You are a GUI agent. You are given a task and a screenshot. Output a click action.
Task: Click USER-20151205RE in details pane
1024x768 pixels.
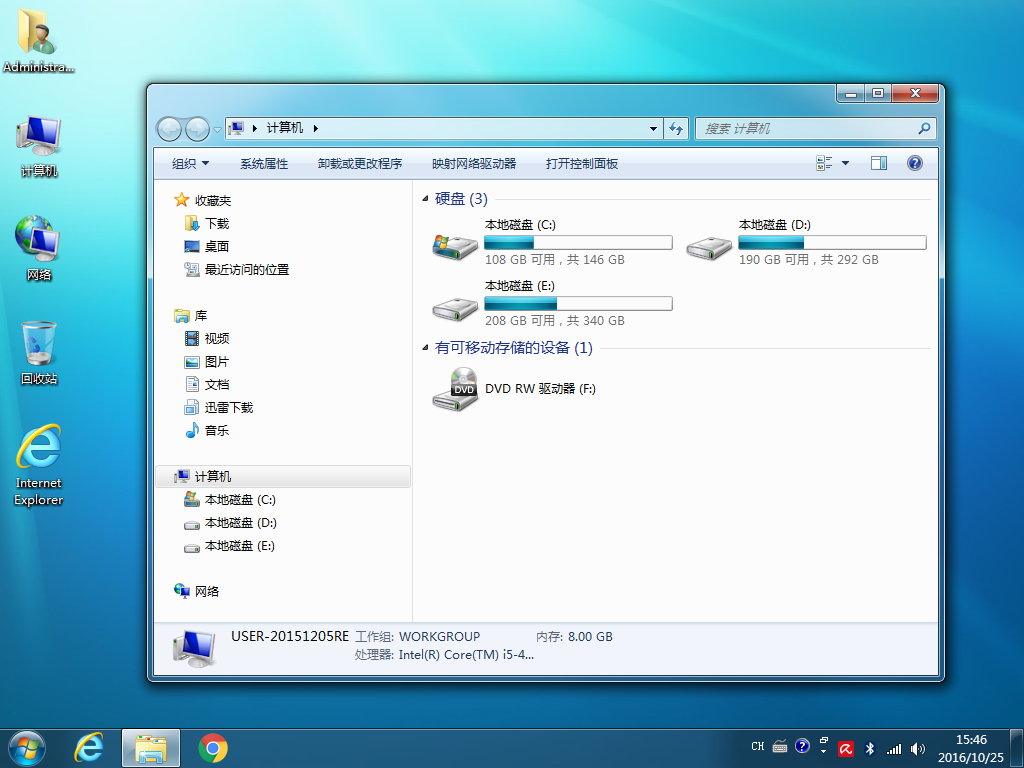coord(290,636)
